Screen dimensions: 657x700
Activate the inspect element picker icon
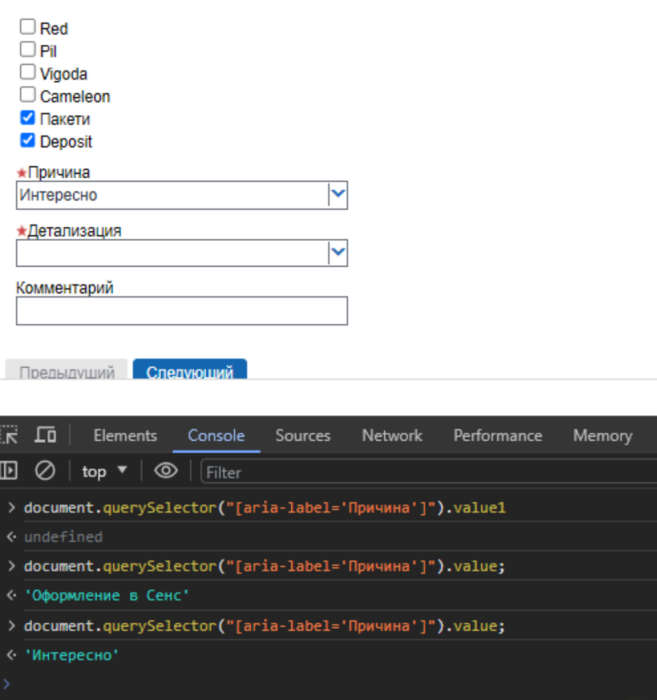pyautogui.click(x=9, y=435)
